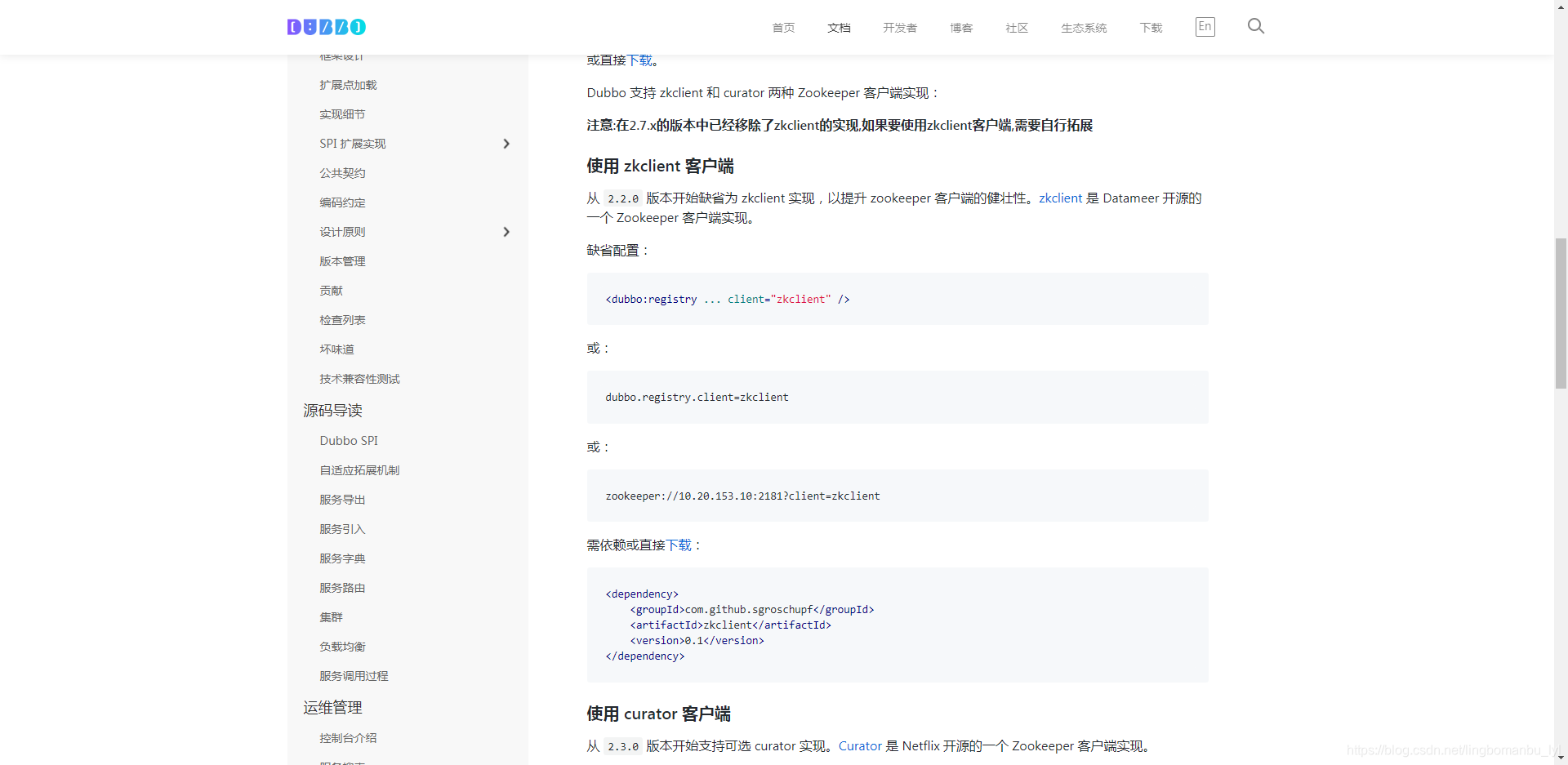Select the 运维管理 section heading
This screenshot has width=1568, height=765.
[x=332, y=708]
